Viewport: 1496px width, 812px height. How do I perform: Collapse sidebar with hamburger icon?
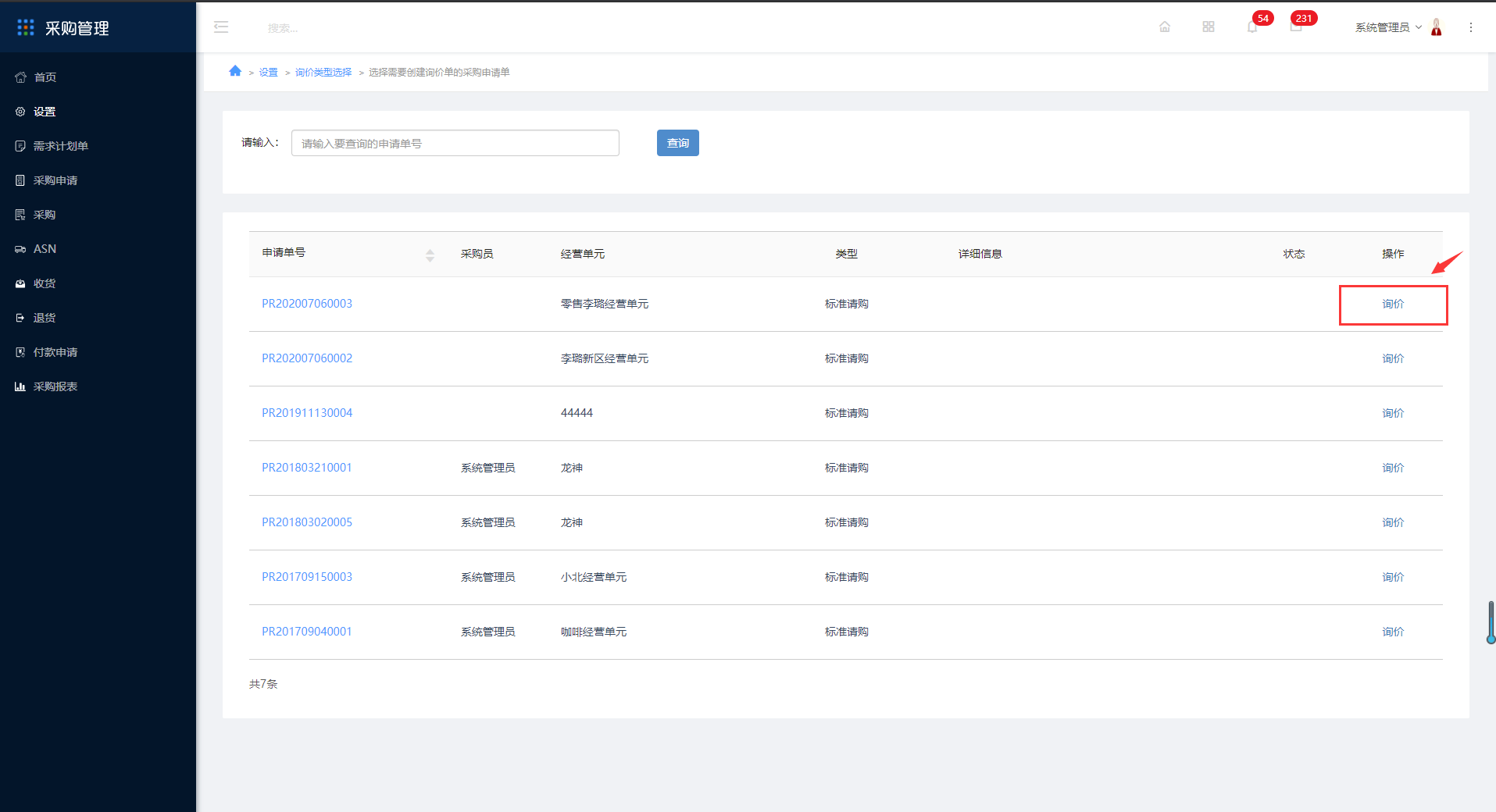tap(221, 27)
